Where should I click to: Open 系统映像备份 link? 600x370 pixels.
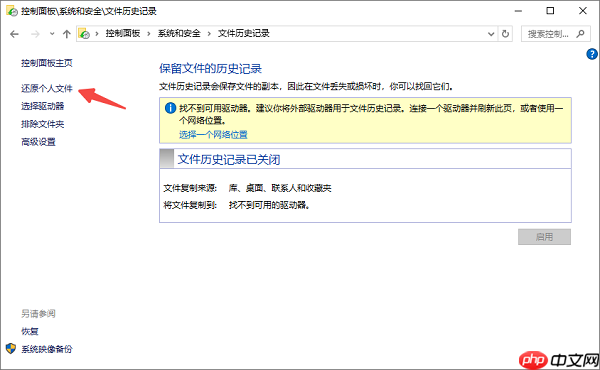47,349
